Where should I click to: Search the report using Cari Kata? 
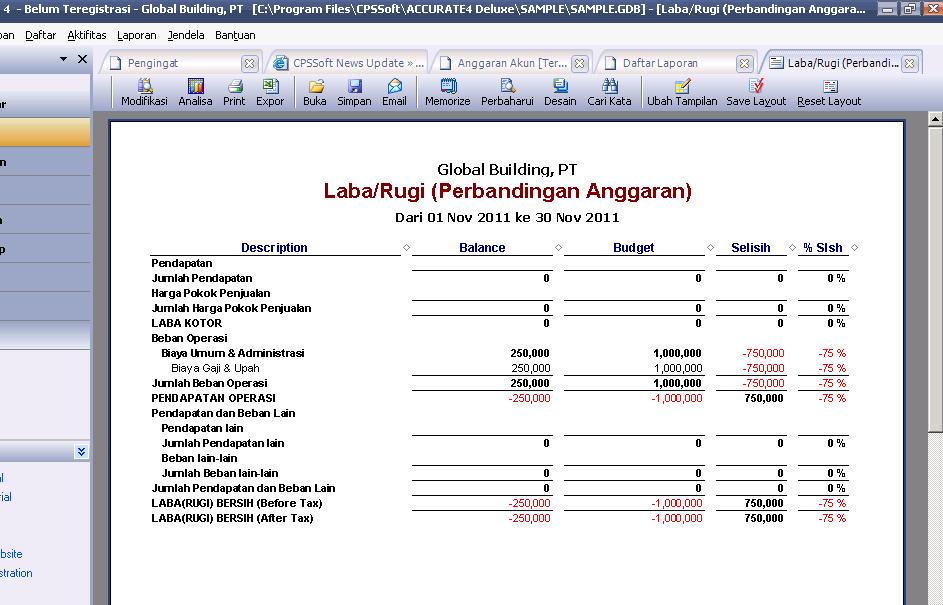pyautogui.click(x=610, y=93)
